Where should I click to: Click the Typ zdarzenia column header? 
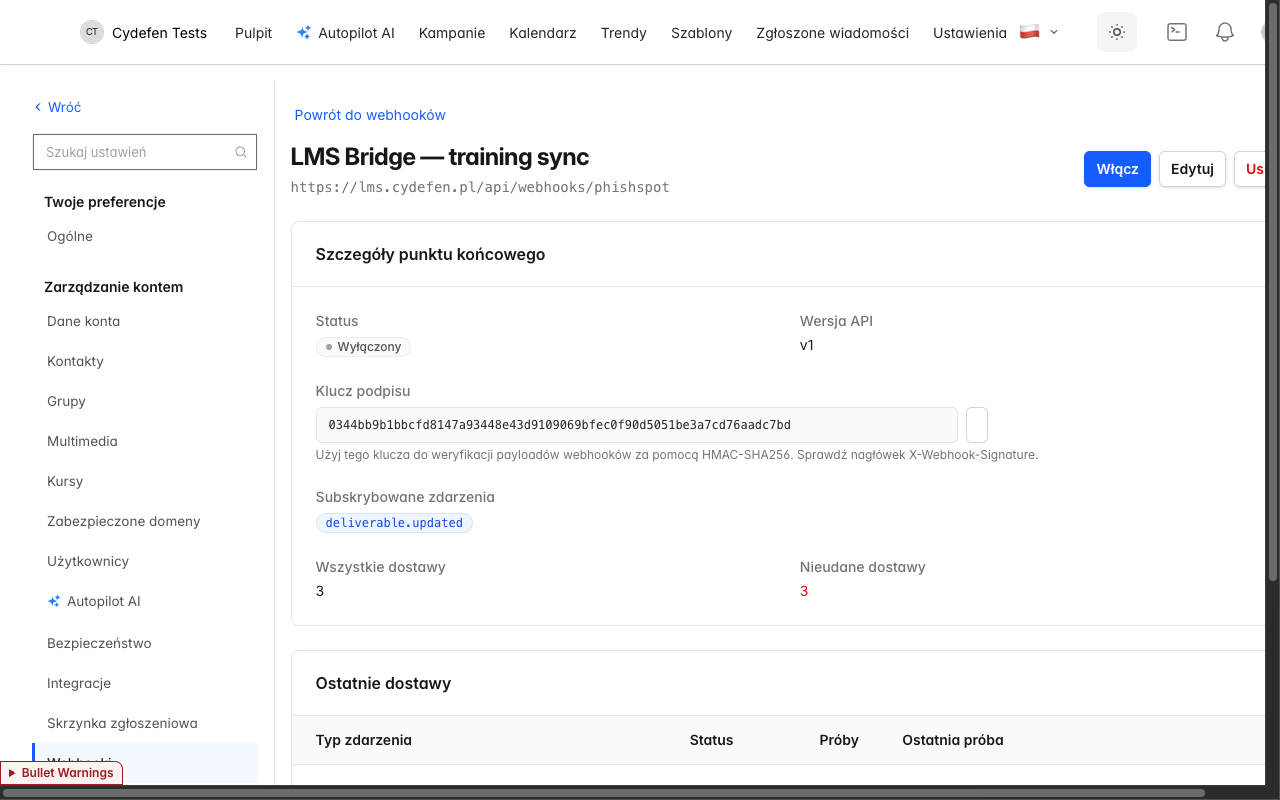click(364, 740)
